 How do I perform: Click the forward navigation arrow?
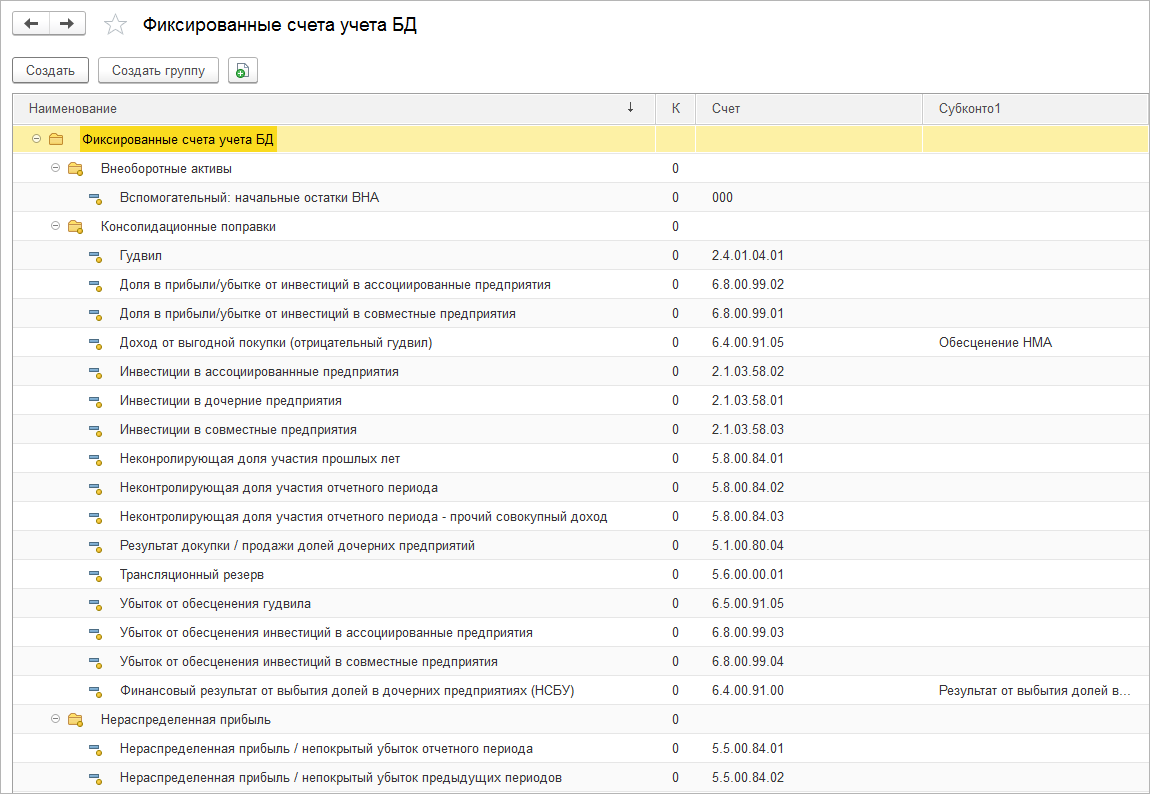66,24
